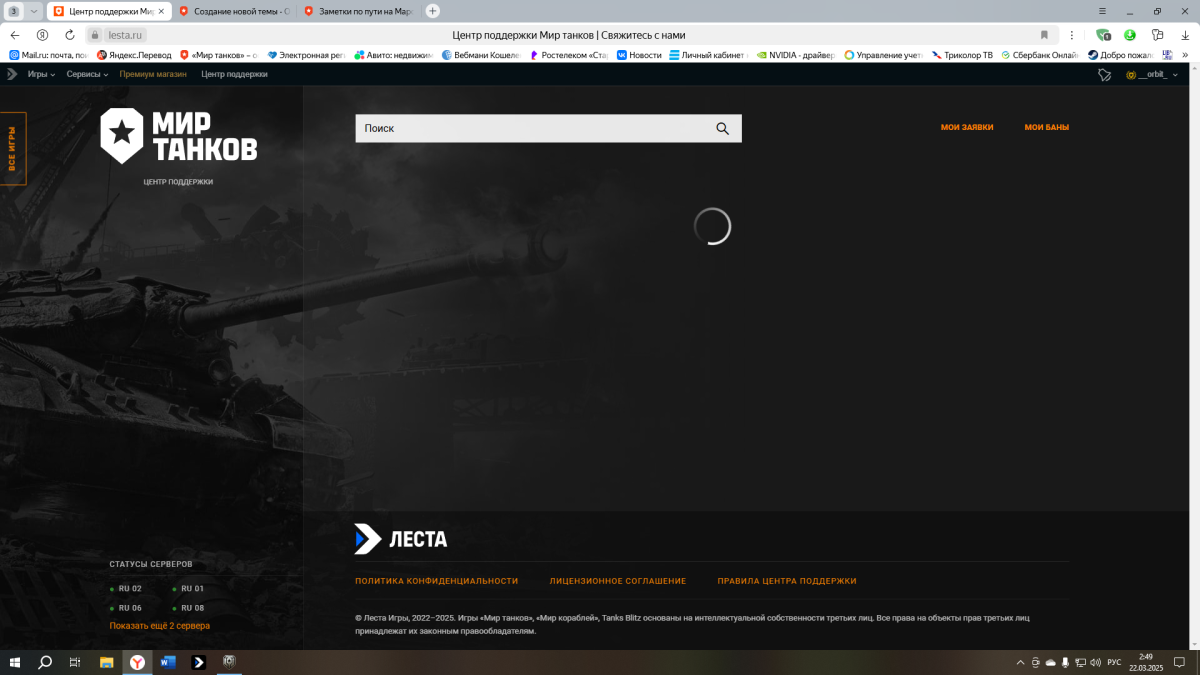This screenshot has width=1200, height=675.
Task: Open the Новости VK bookmark
Action: [x=639, y=55]
